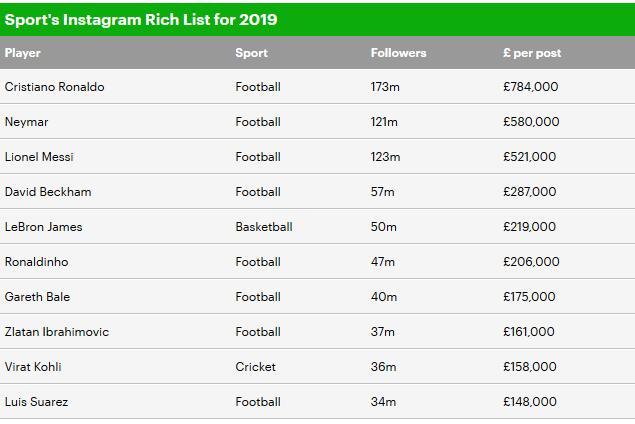Click the Sport column header

(x=252, y=53)
